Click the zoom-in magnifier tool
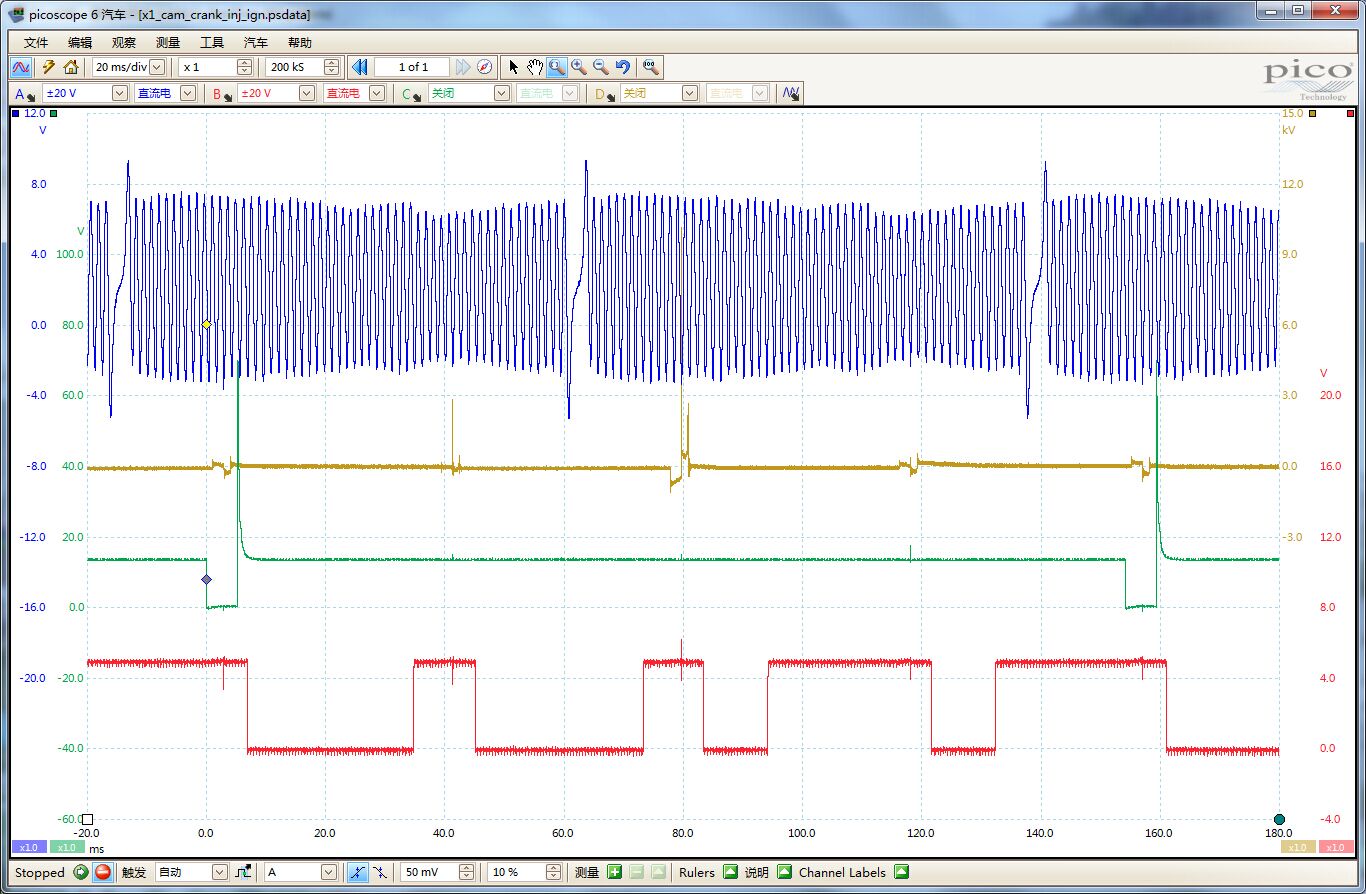Screen dimensions: 1366x894 point(579,67)
